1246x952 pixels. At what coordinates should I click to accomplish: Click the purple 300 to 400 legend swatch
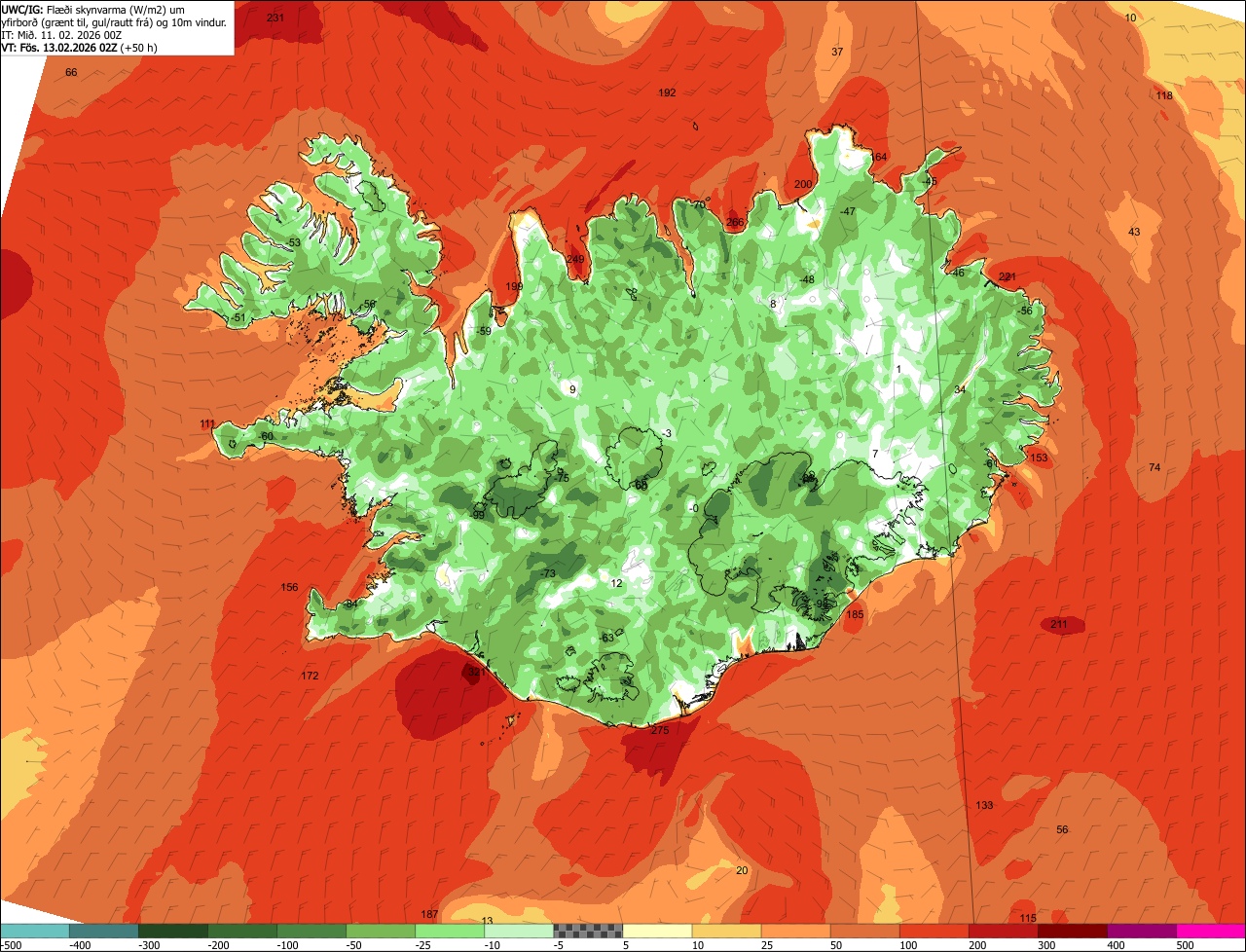(x=1142, y=931)
